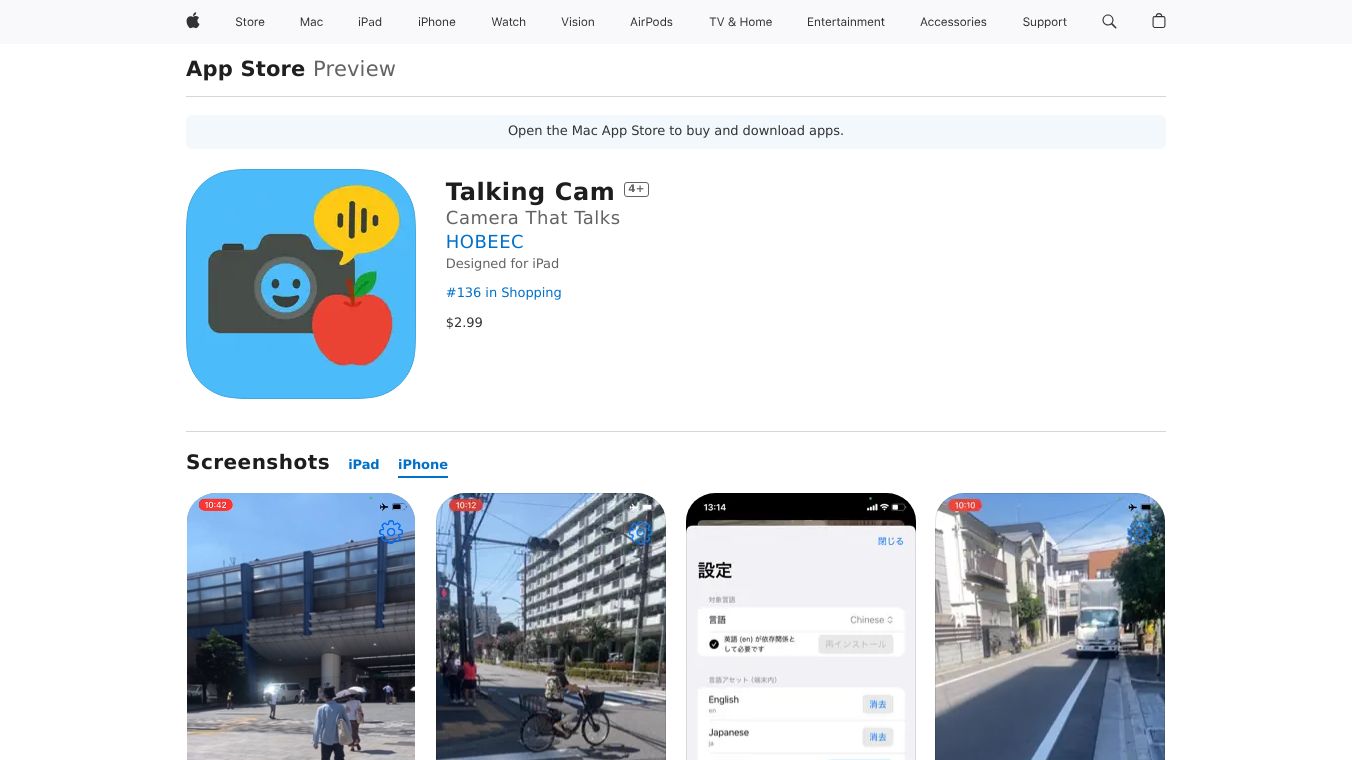Open the iPad menu in the navigation bar
This screenshot has width=1352, height=760.
370,22
